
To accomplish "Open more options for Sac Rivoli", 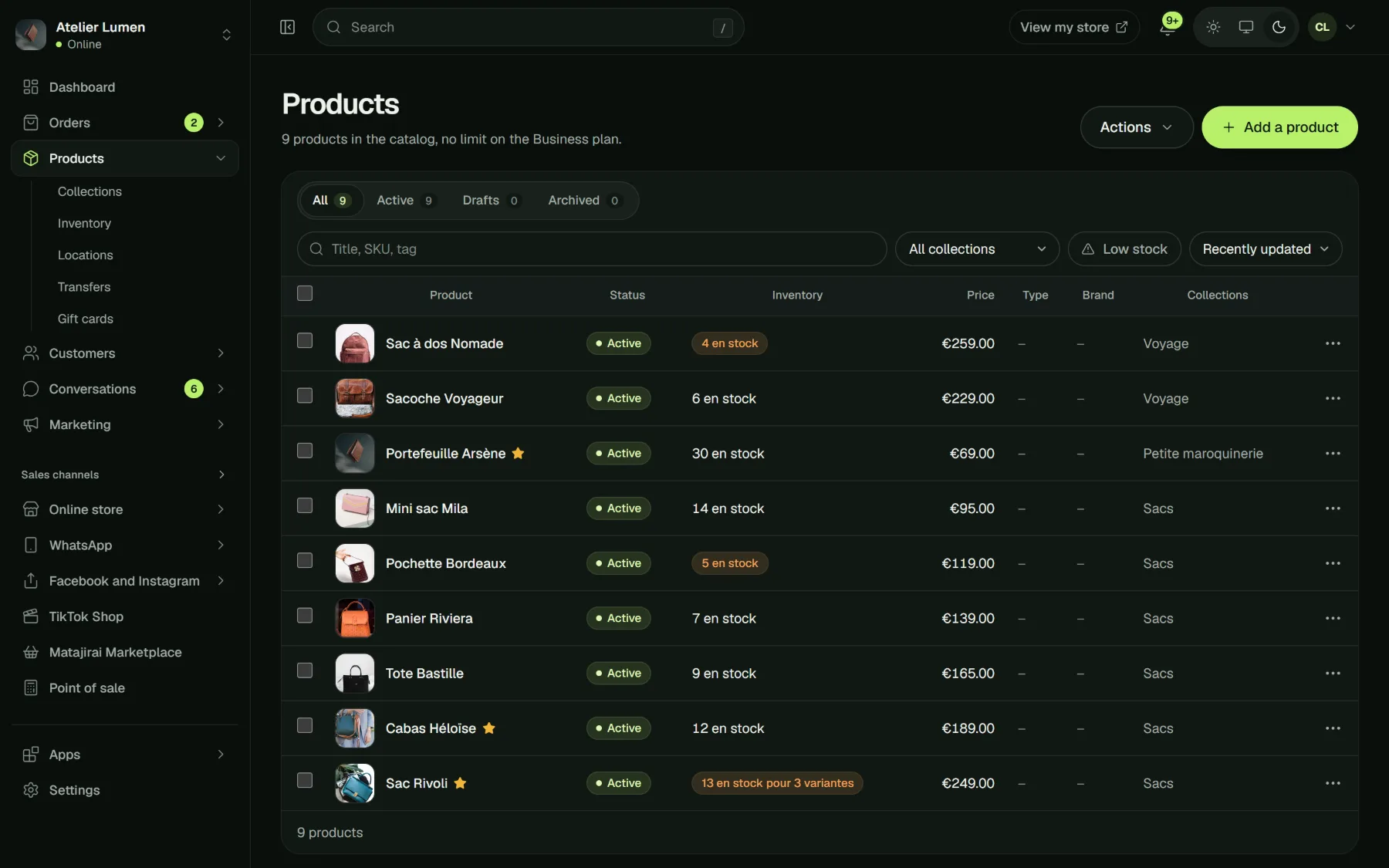I will (x=1333, y=783).
